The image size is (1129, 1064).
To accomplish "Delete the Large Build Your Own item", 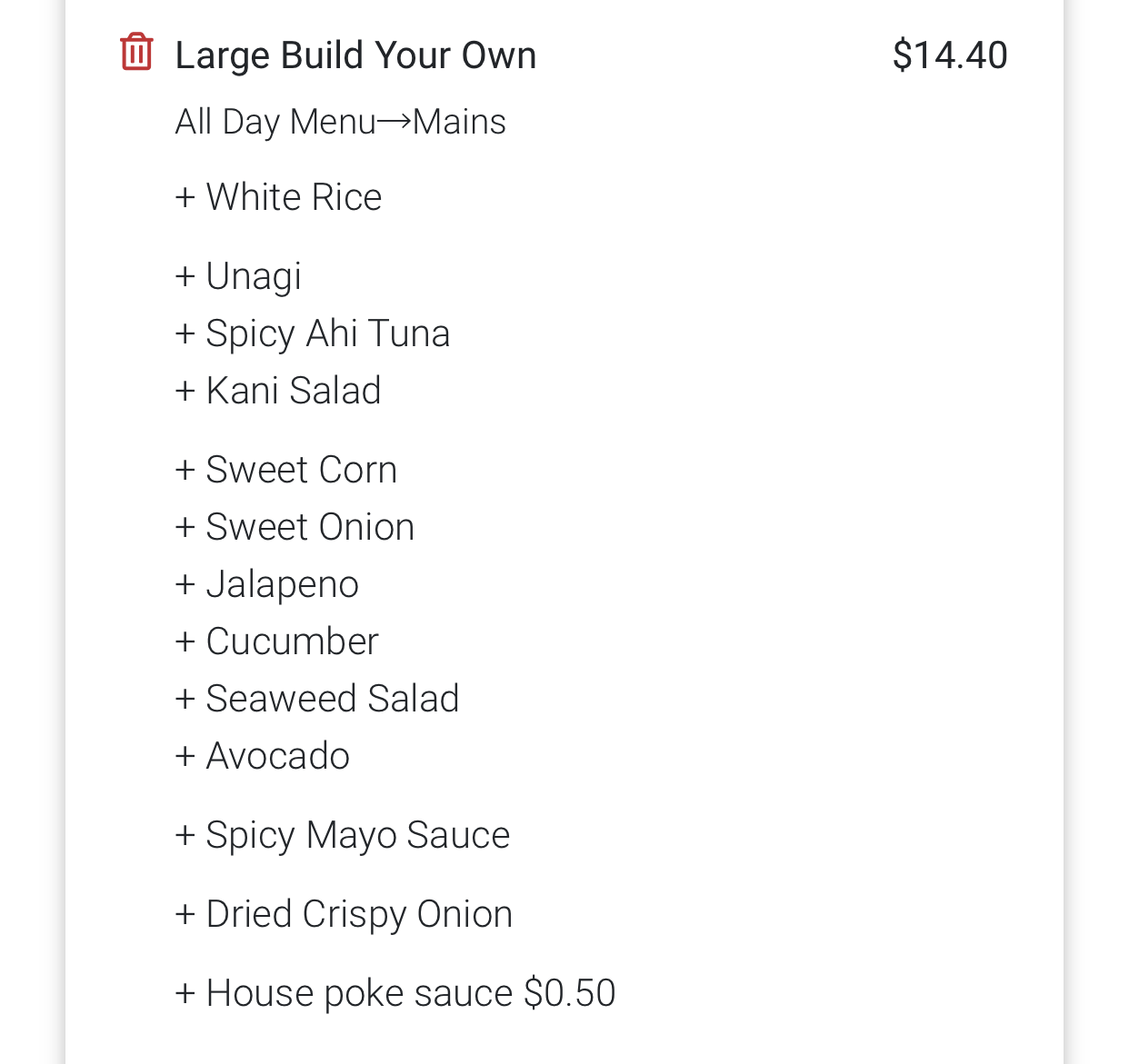I will [x=136, y=52].
